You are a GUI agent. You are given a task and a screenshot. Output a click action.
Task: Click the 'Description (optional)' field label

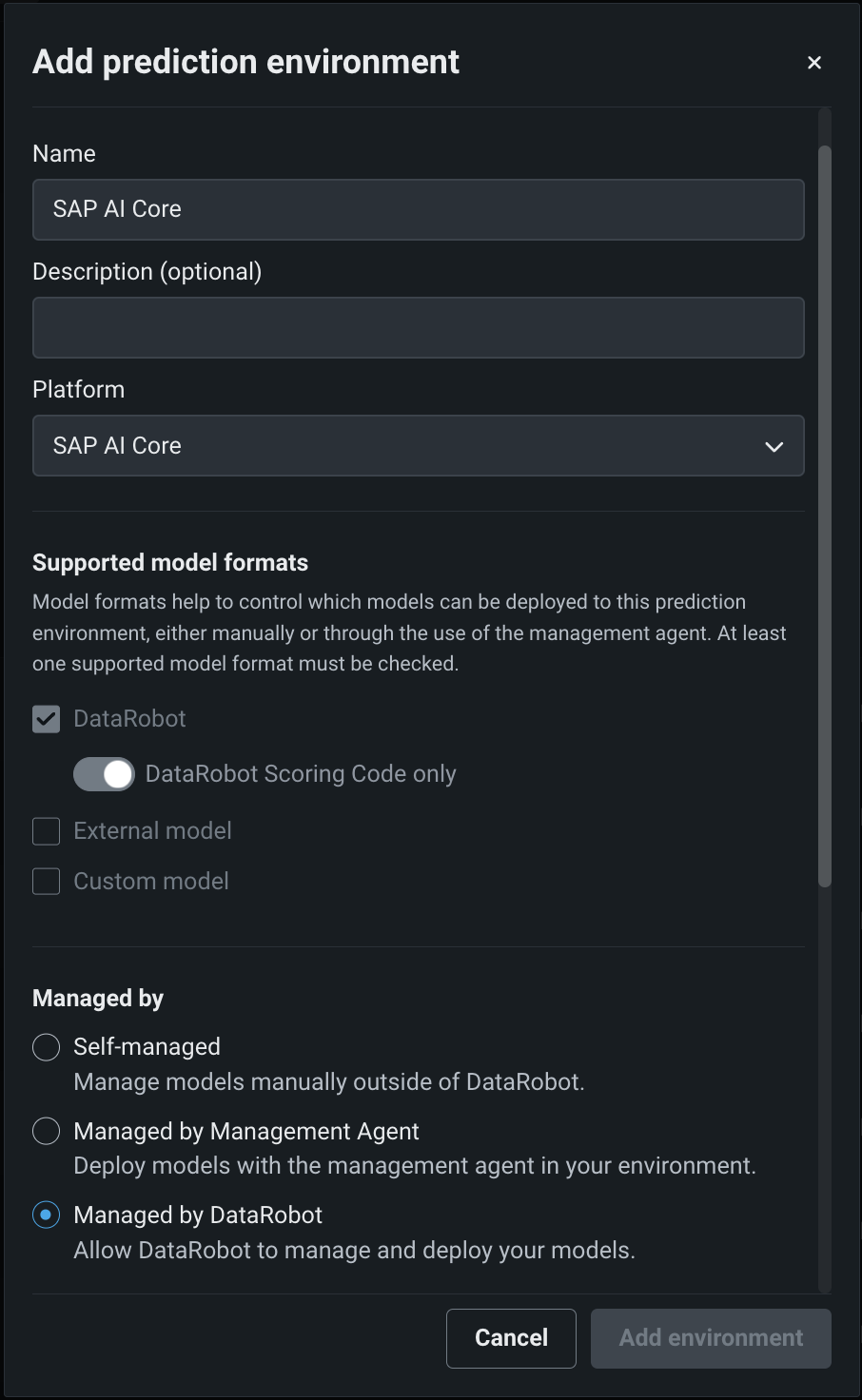tap(147, 272)
